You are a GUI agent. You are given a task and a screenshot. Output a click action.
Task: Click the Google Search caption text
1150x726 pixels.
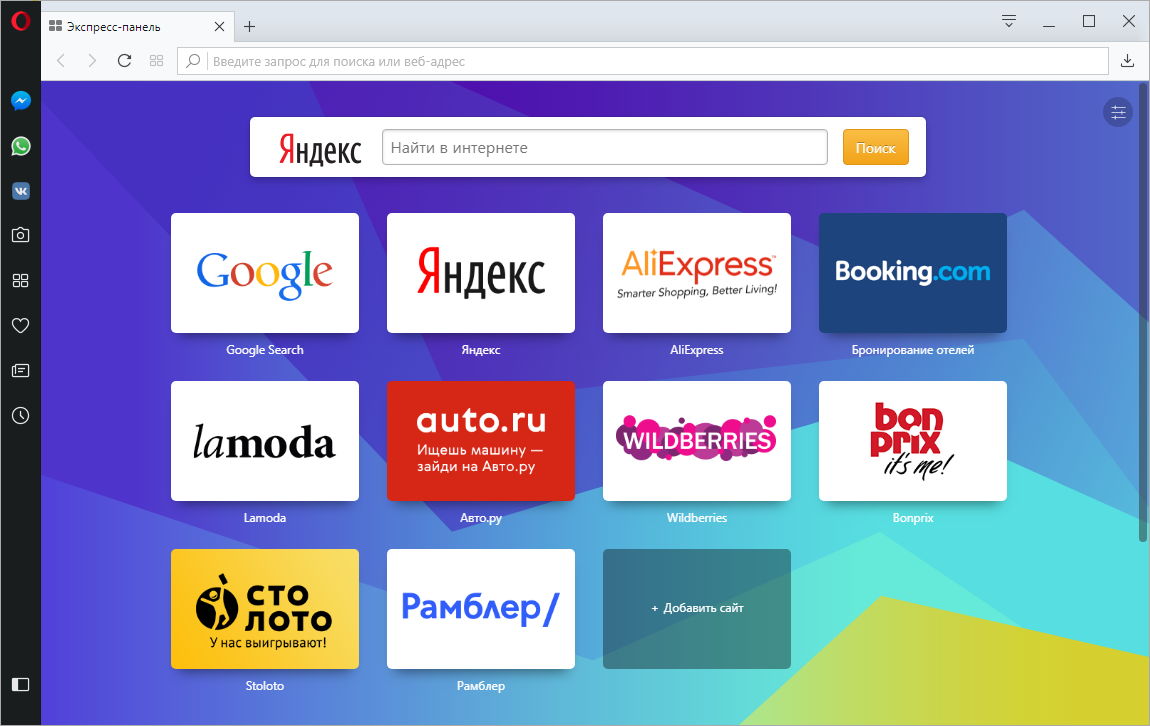(x=265, y=350)
